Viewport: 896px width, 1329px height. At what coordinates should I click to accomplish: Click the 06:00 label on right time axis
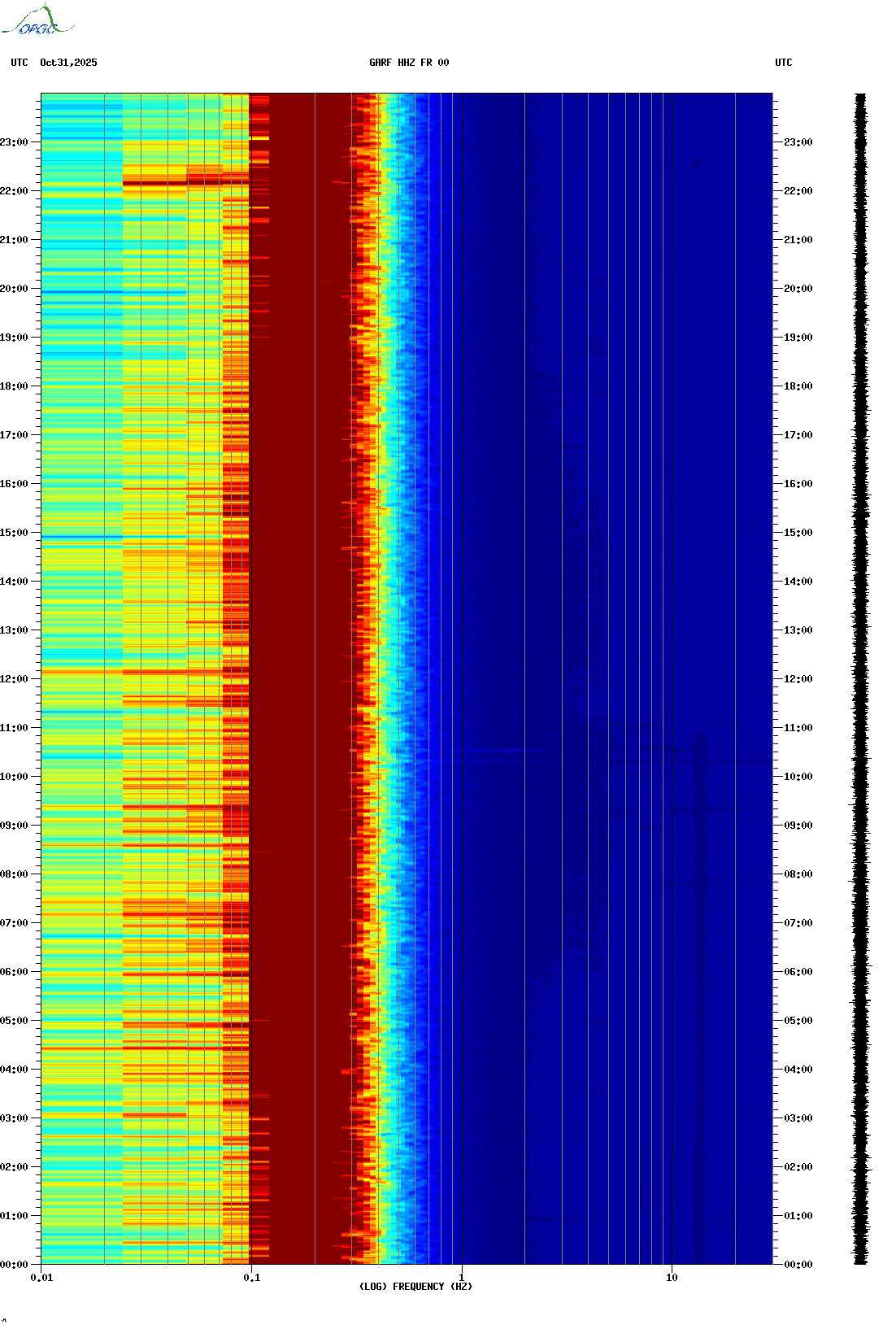[798, 972]
